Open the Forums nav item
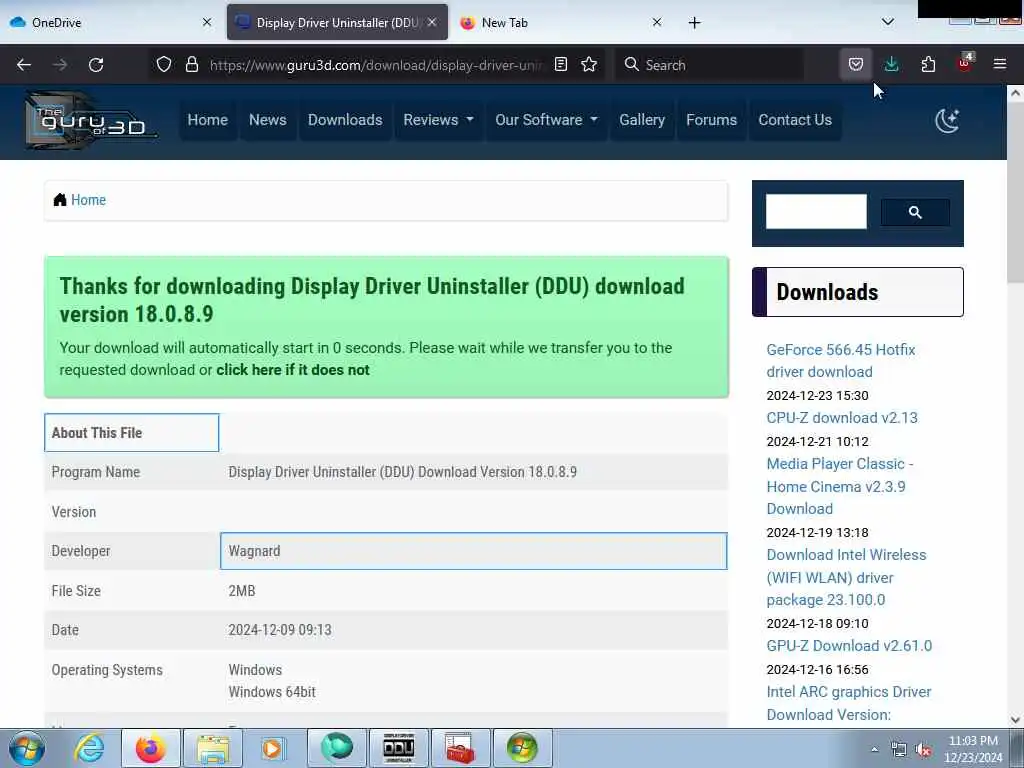This screenshot has width=1024, height=768. point(711,120)
